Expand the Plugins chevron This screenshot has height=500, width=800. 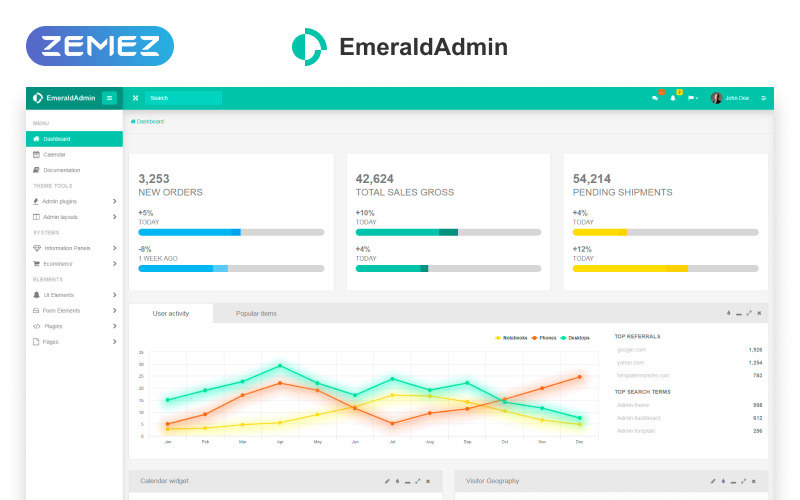pyautogui.click(x=114, y=326)
